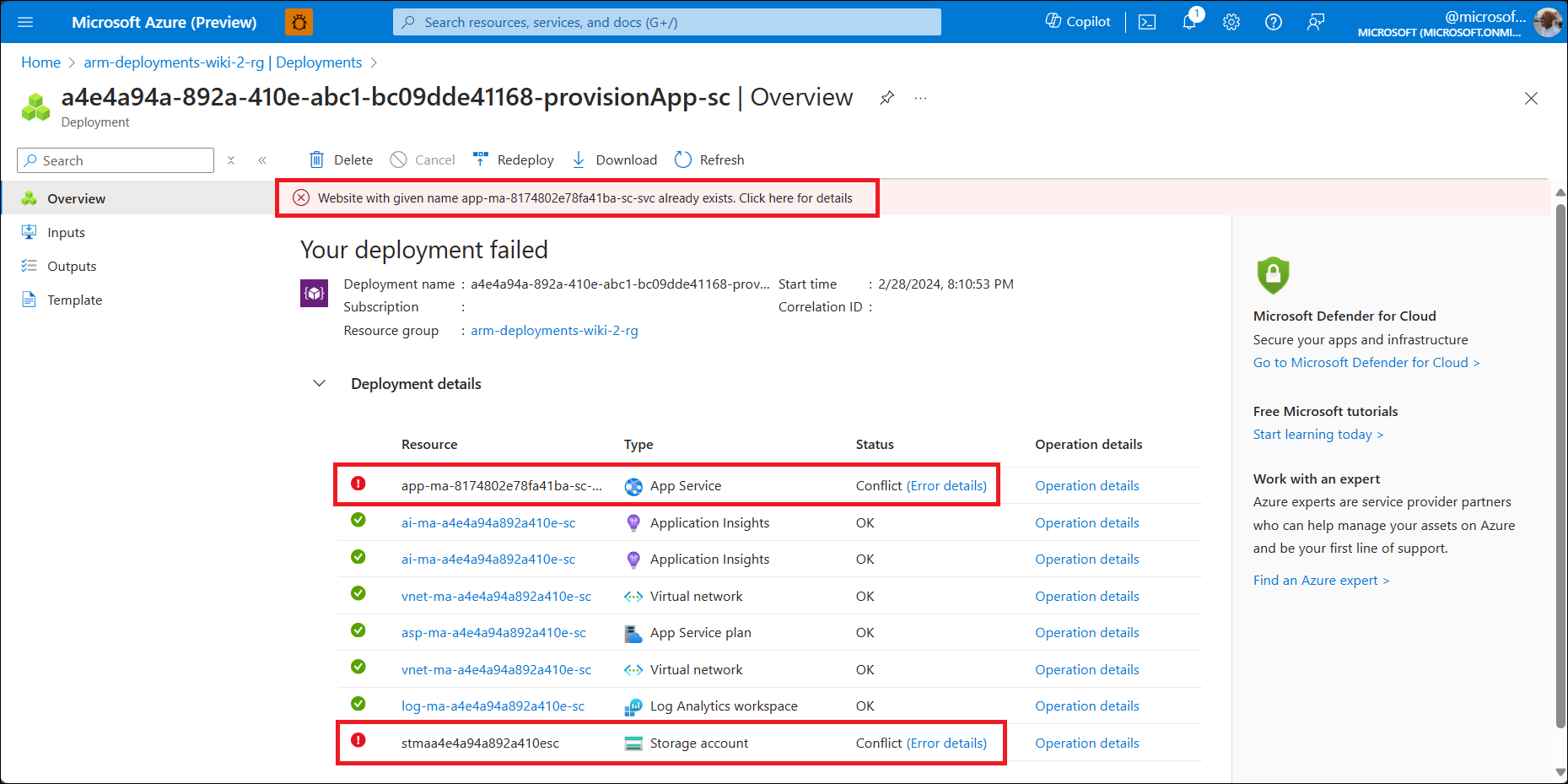Open Operation details for second Application Insights row
The image size is (1568, 784).
click(1087, 560)
